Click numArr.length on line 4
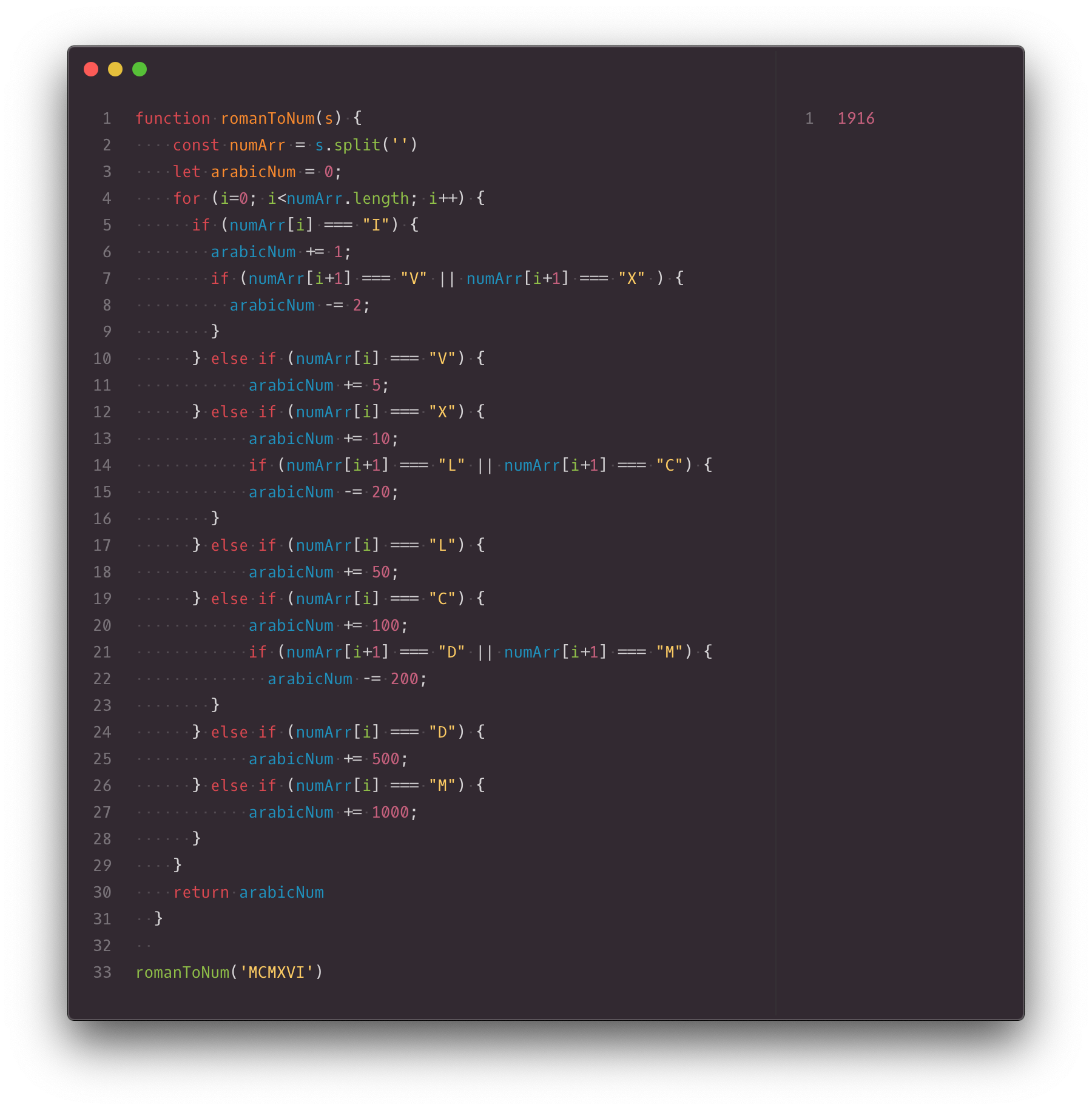Image resolution: width=1092 pixels, height=1110 pixels. (348, 198)
